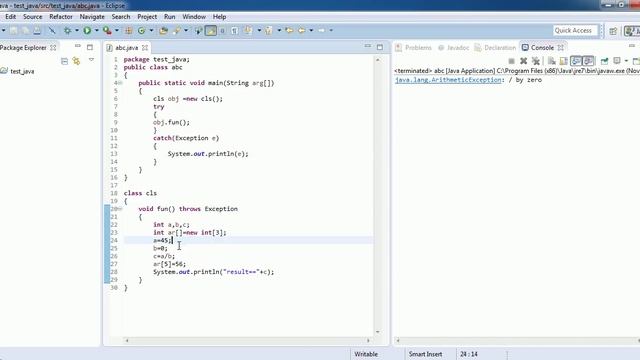Screen dimensions: 640x360
Task: Open the Source menu
Action: point(33,17)
